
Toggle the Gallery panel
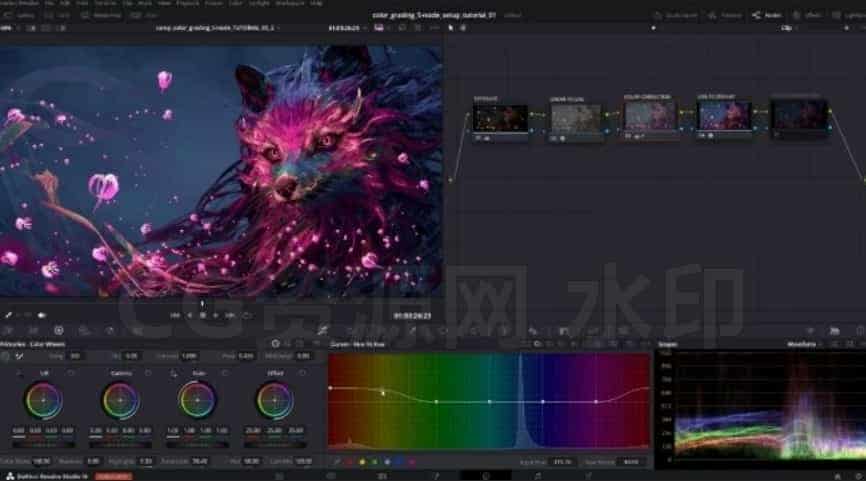point(20,15)
